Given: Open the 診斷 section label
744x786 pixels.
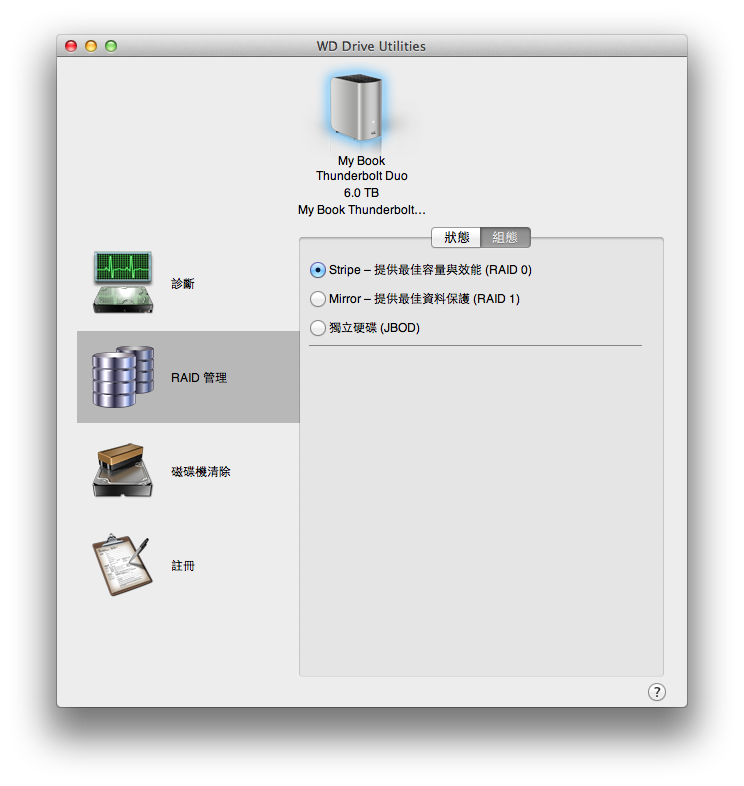Looking at the screenshot, I should [183, 284].
